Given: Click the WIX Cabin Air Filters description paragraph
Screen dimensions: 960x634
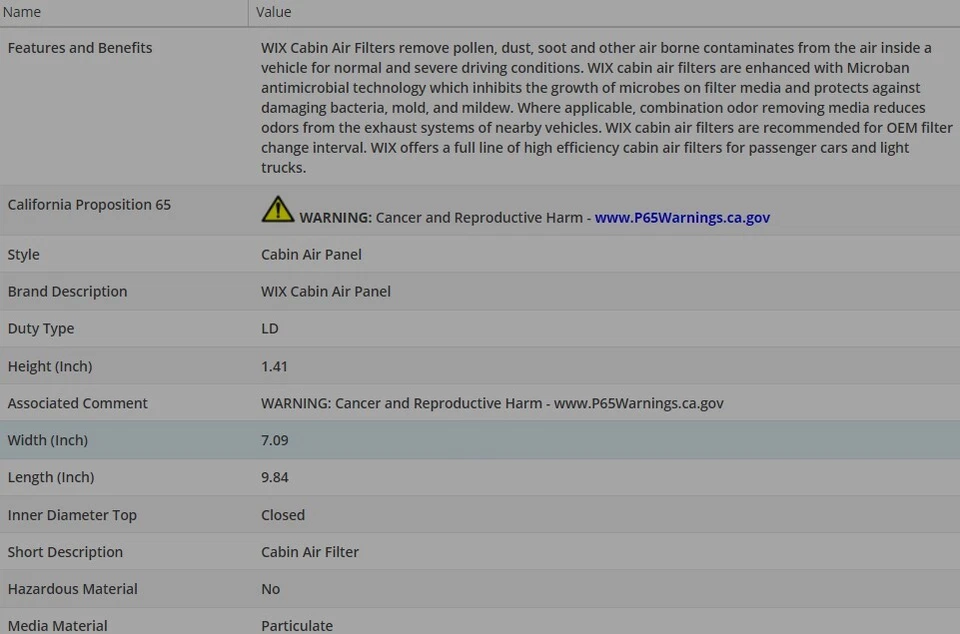Looking at the screenshot, I should tap(606, 108).
